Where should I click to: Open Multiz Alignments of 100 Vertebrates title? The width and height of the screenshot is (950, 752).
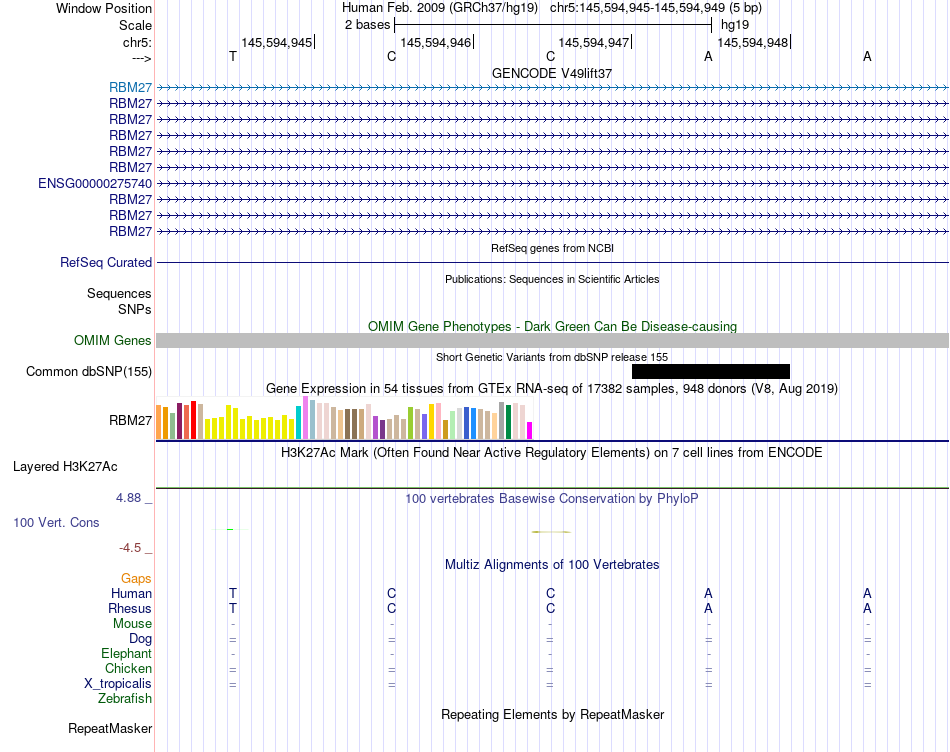pyautogui.click(x=552, y=565)
